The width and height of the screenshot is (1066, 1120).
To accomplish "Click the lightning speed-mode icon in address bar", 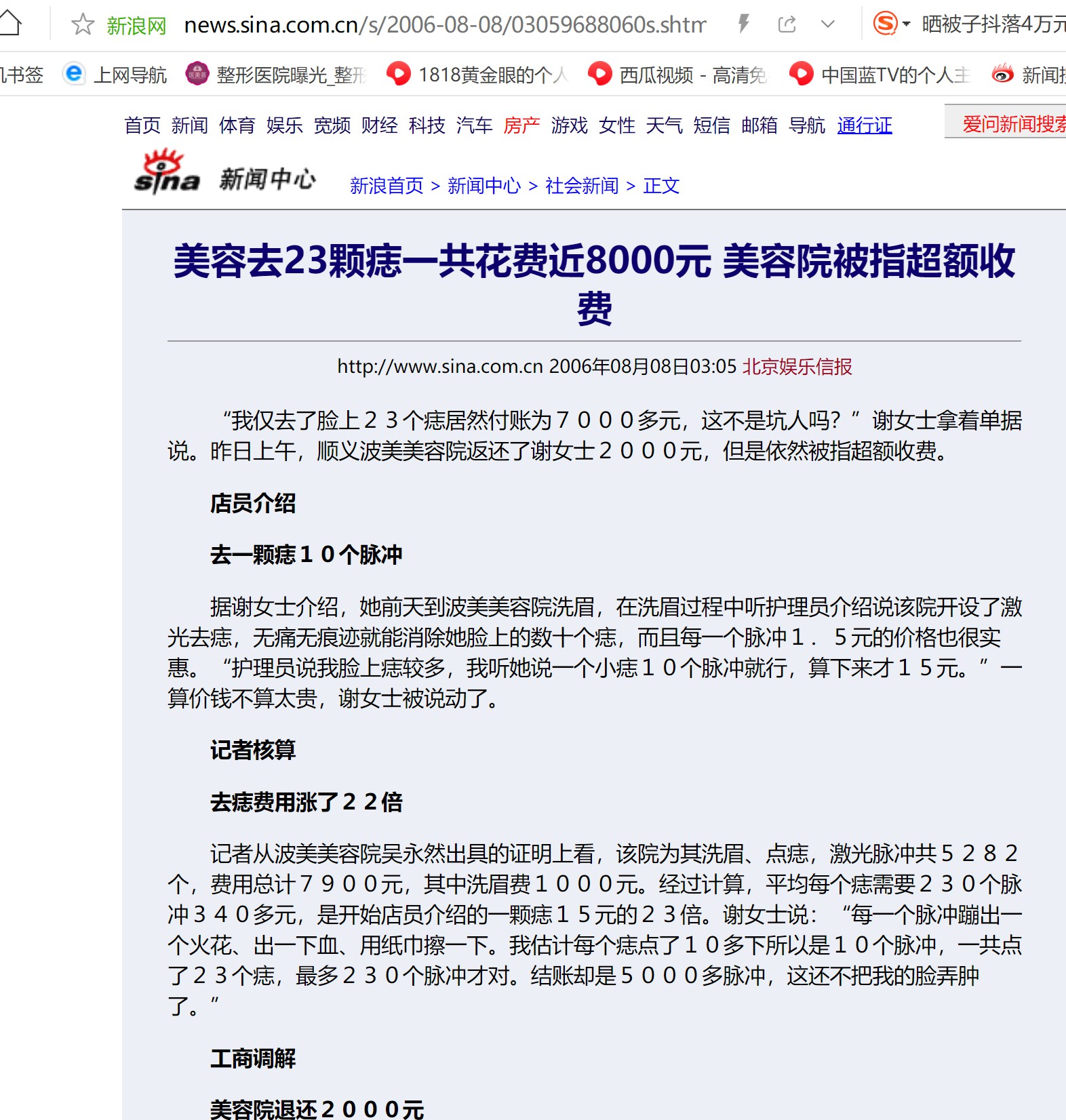I will (x=744, y=24).
